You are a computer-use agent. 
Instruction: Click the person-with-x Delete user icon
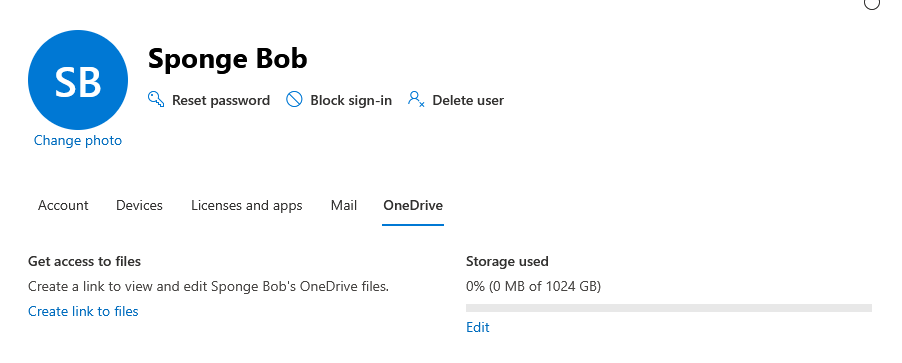tap(416, 99)
